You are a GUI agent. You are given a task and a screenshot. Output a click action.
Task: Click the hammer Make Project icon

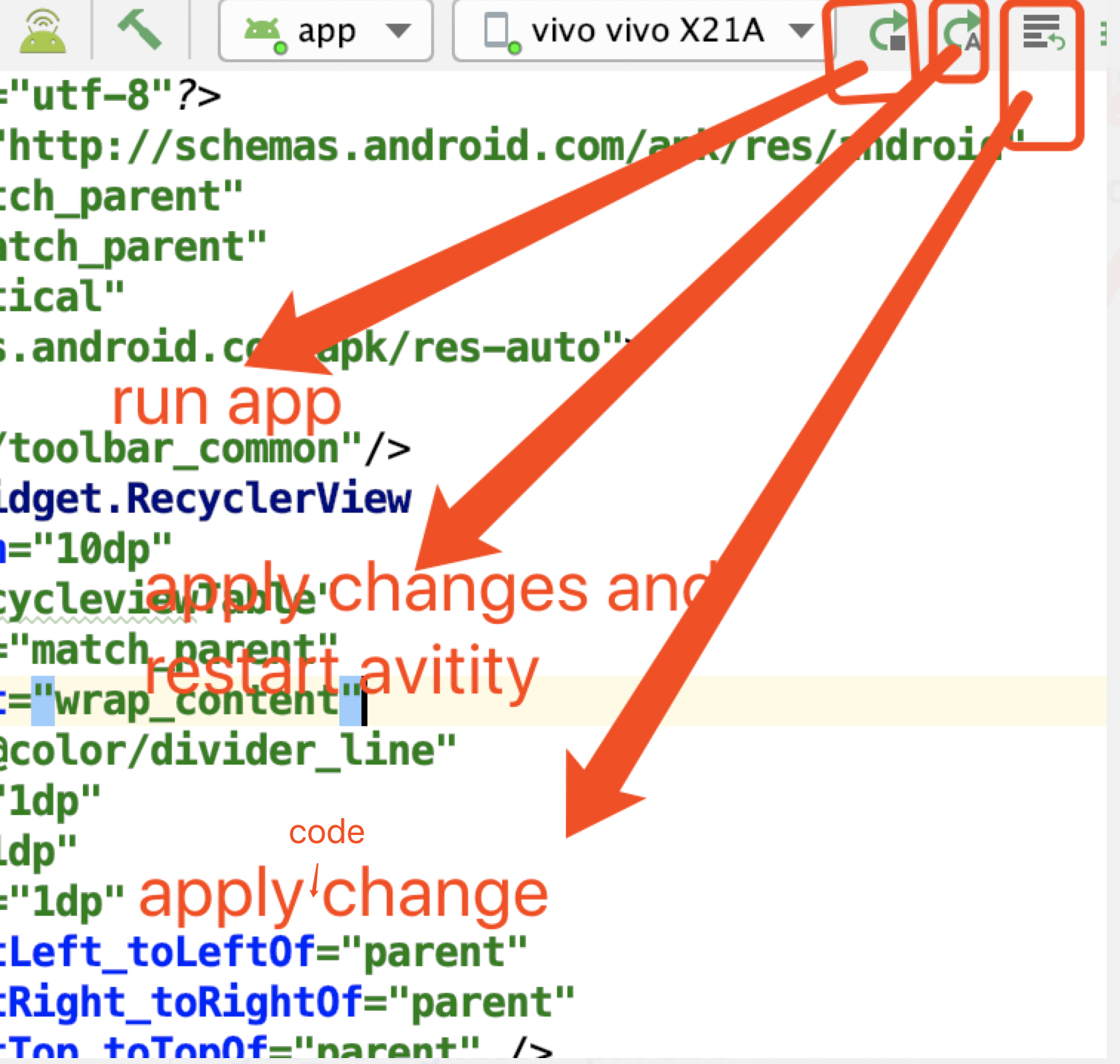(x=139, y=29)
